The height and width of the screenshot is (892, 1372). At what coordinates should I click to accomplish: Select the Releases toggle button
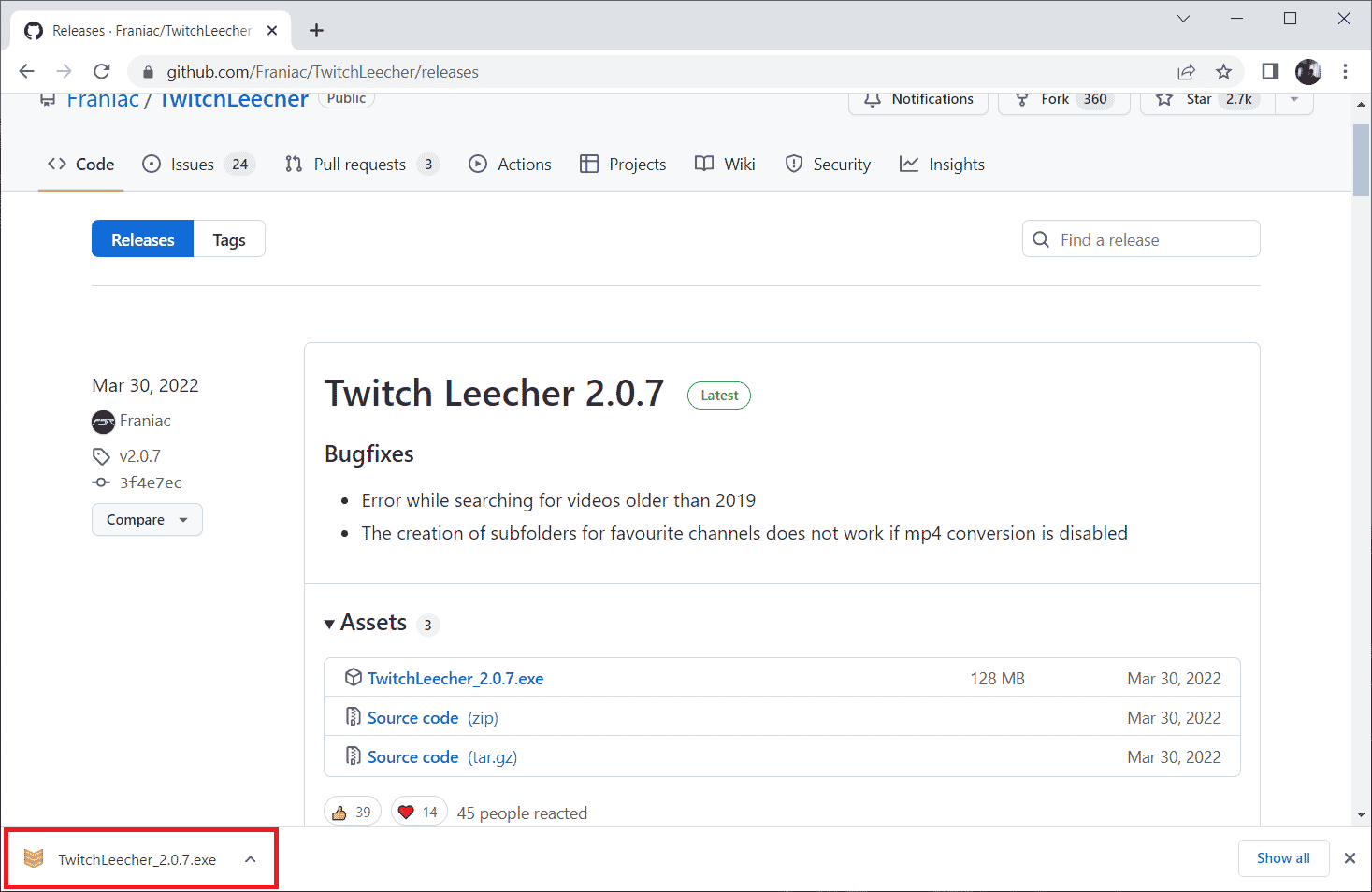pyautogui.click(x=142, y=239)
